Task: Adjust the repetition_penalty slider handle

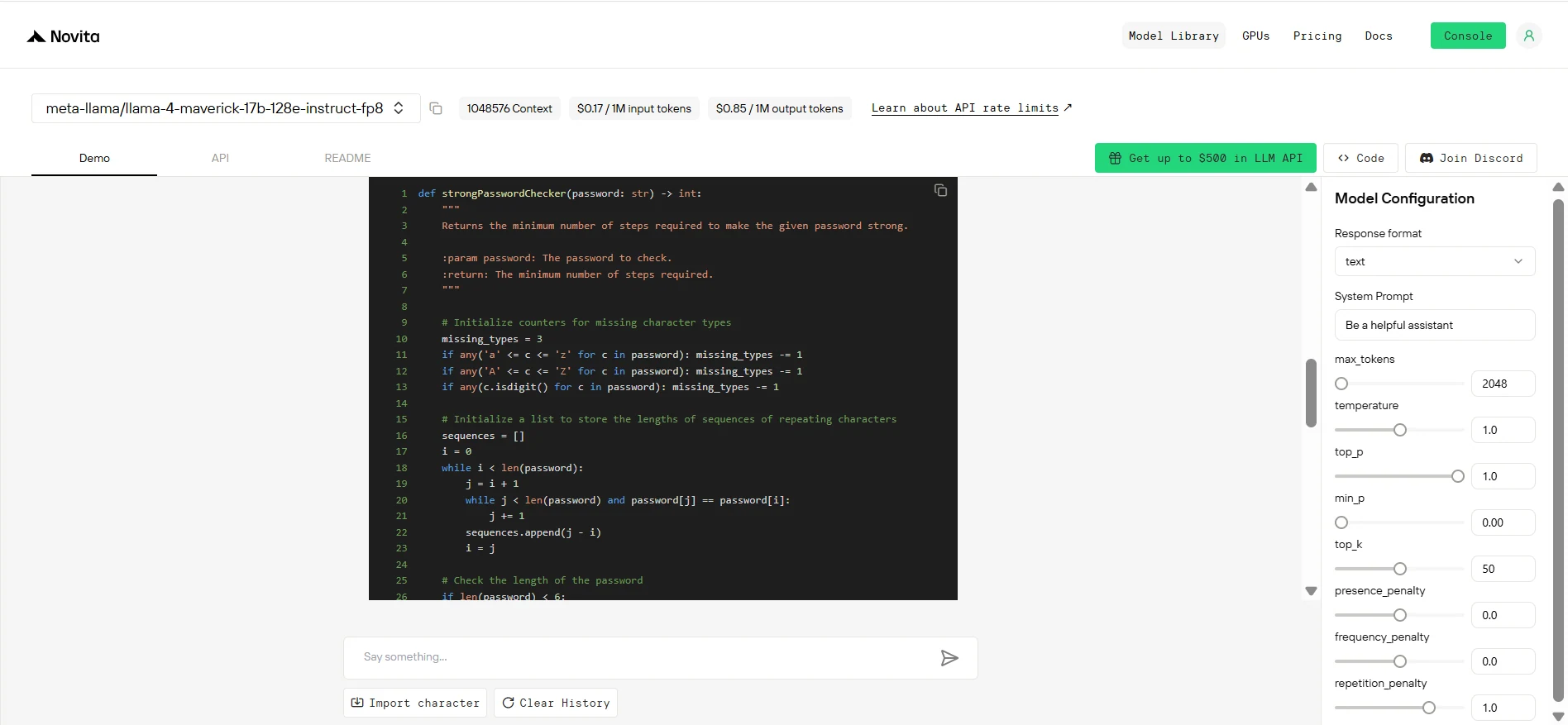Action: click(1429, 708)
